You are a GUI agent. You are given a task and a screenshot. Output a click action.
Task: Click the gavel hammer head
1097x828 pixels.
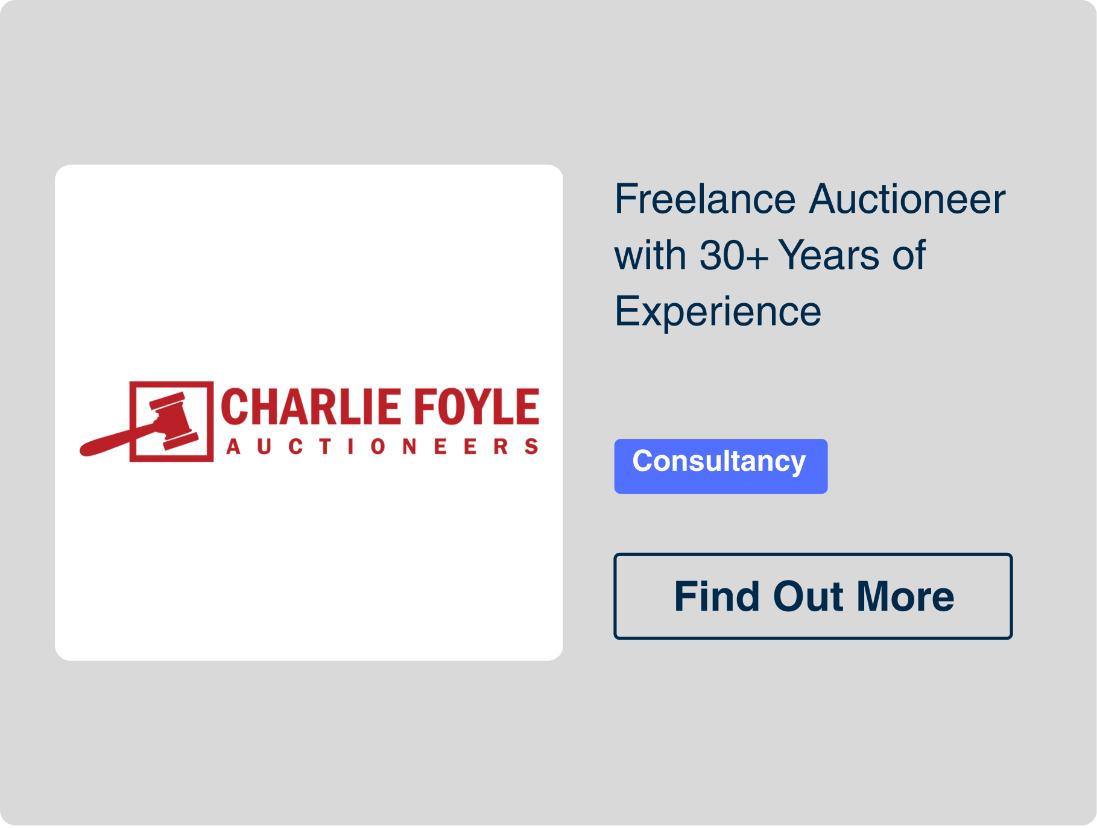point(174,418)
